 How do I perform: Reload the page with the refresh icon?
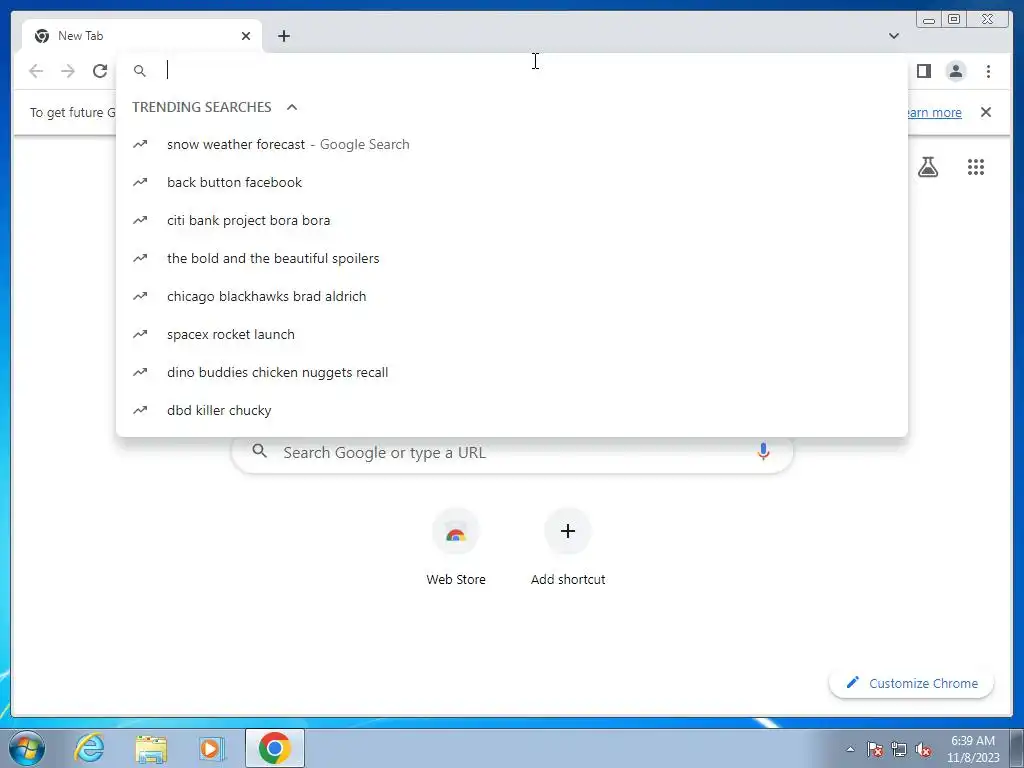coord(100,71)
